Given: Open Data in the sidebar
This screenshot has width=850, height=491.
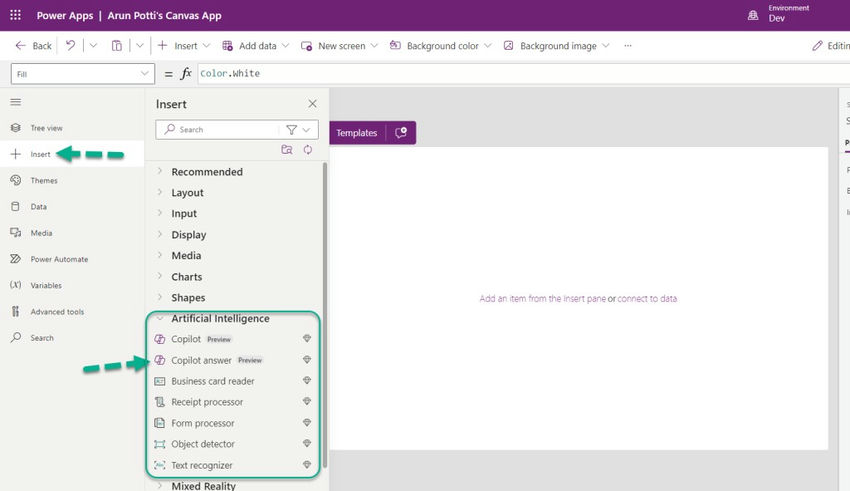Looking at the screenshot, I should (x=72, y=206).
